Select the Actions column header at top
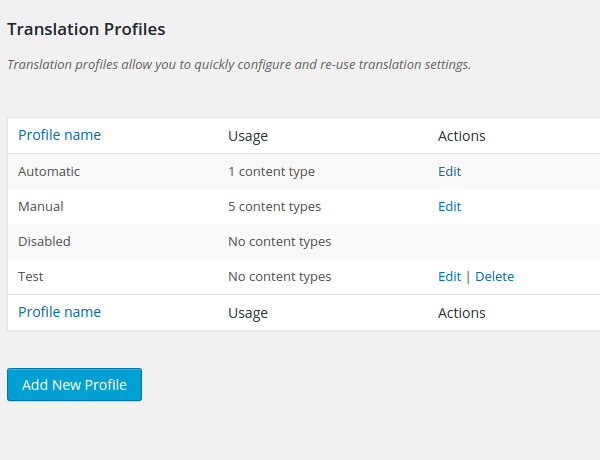Image resolution: width=600 pixels, height=460 pixels. (461, 136)
